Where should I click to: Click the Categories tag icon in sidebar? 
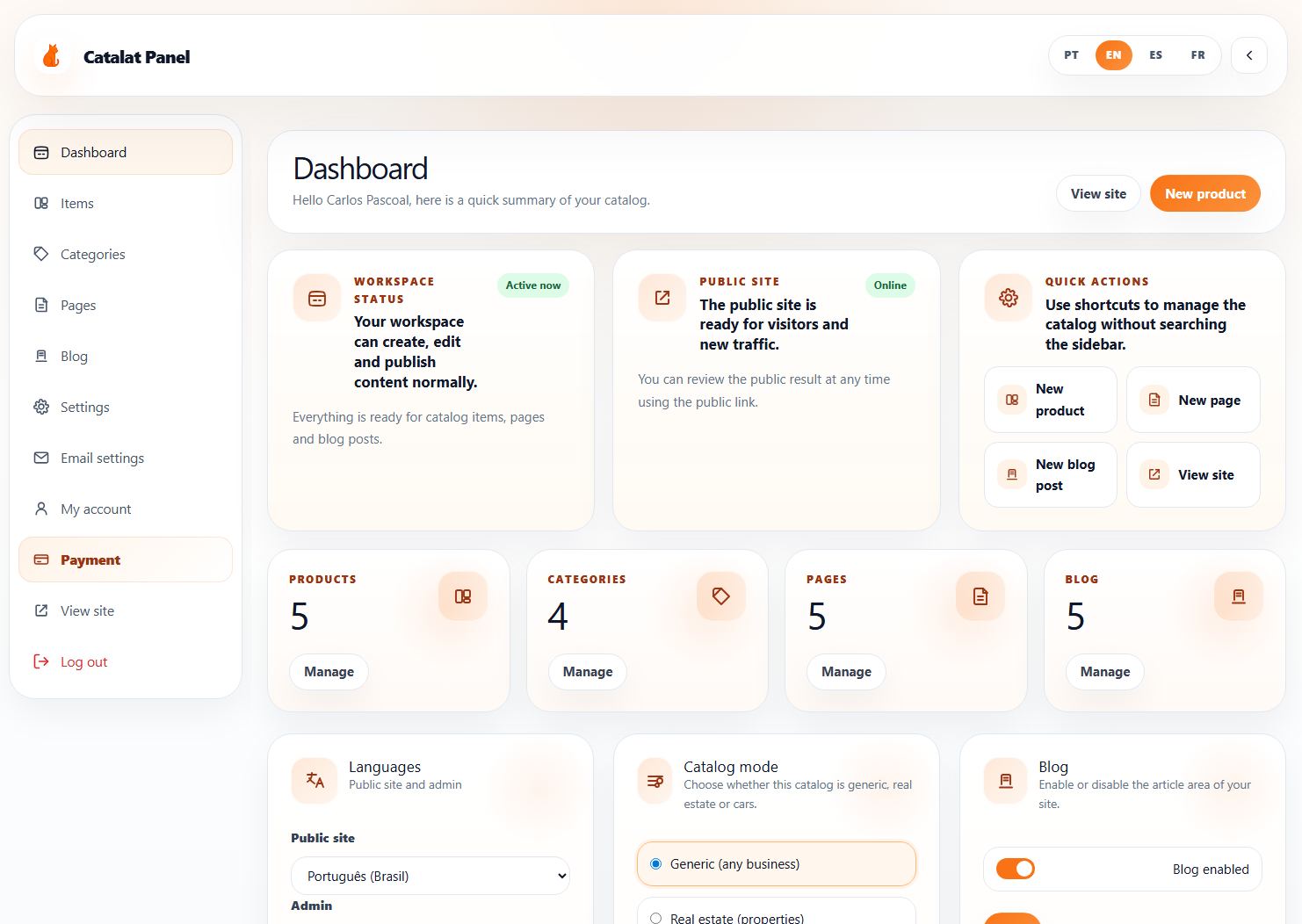[x=41, y=254]
